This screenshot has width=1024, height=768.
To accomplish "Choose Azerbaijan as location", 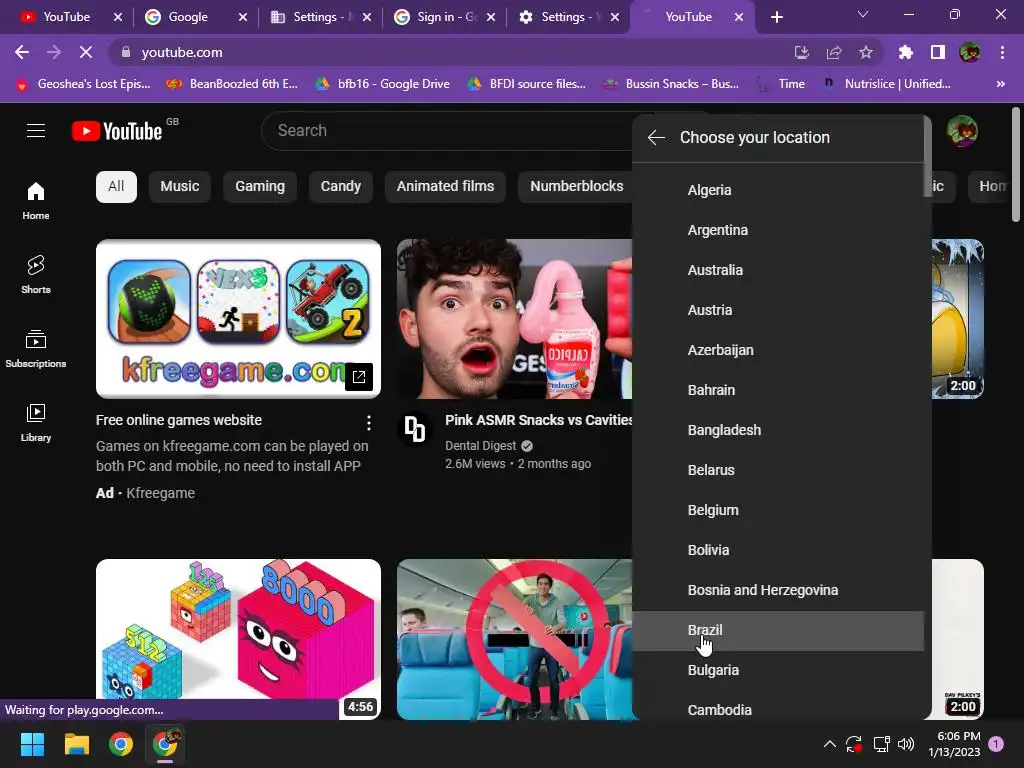I will [x=778, y=350].
